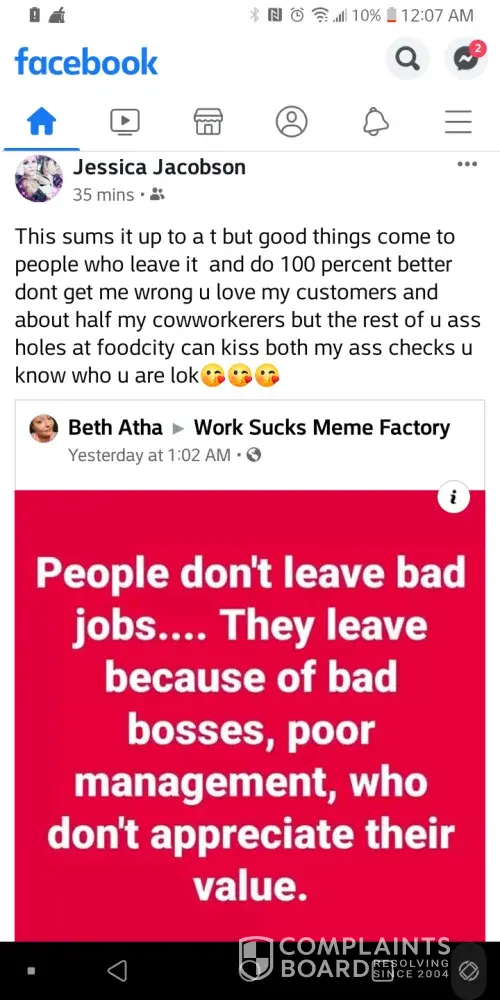Tap the info icon on the red image
The width and height of the screenshot is (500, 1000).
[454, 499]
